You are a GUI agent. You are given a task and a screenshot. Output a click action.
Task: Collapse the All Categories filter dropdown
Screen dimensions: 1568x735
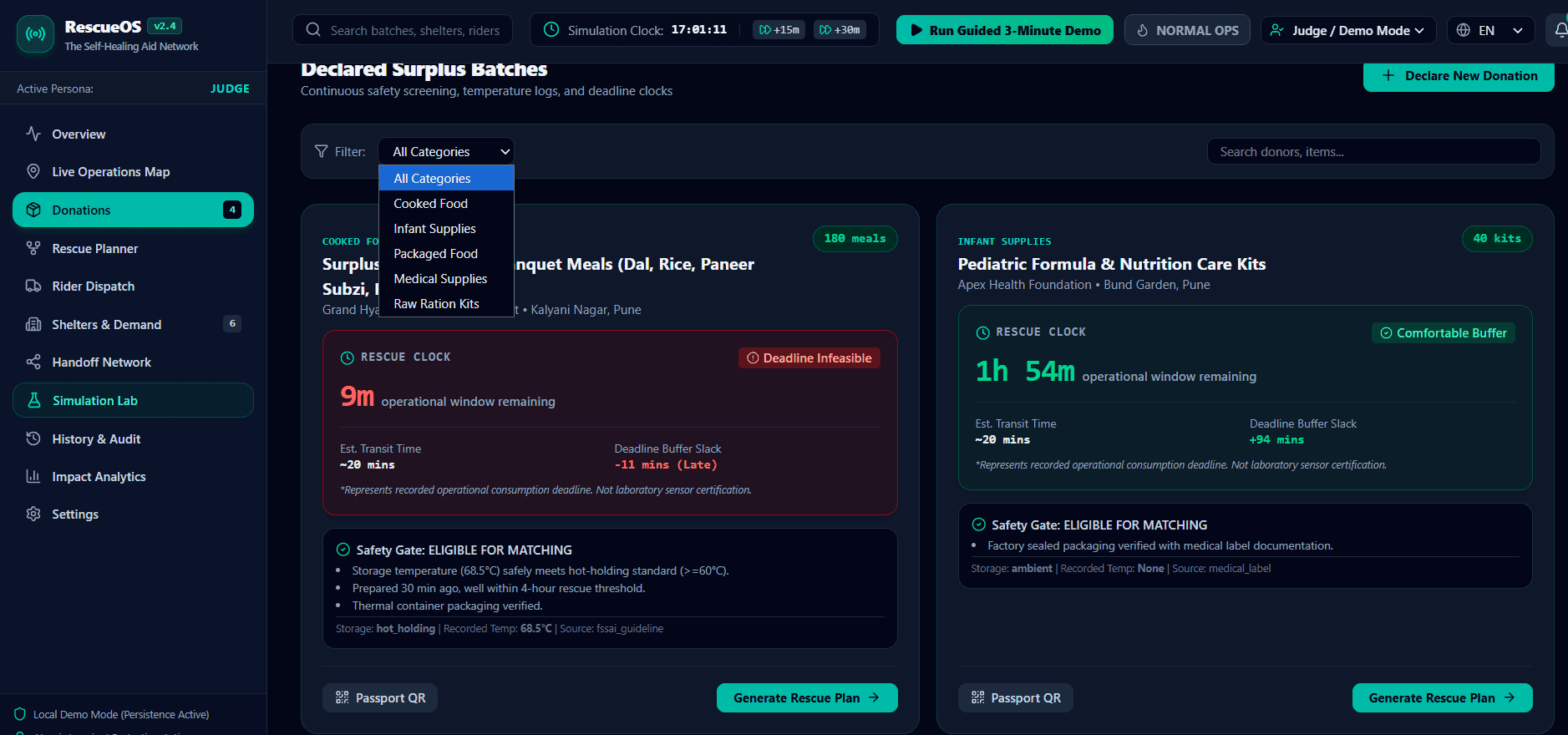446,151
